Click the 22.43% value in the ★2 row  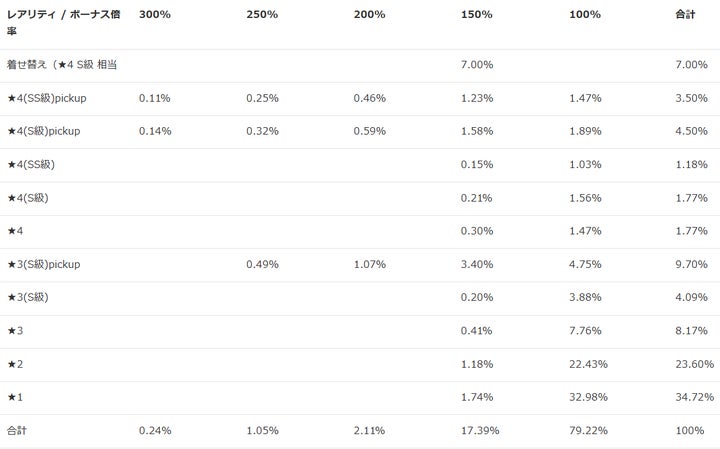(588, 364)
